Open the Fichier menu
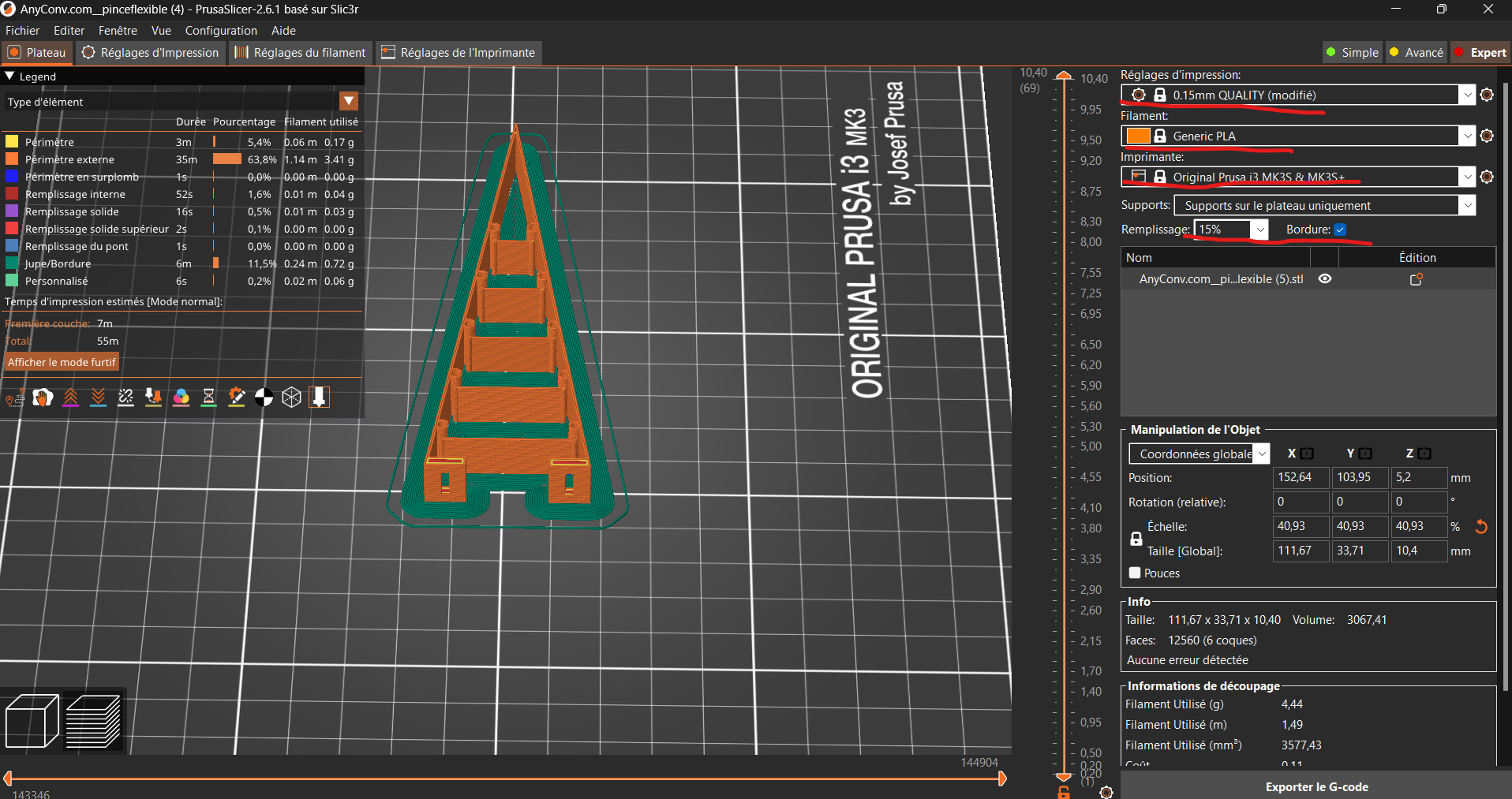Screen dimensions: 1512x799 22,30
